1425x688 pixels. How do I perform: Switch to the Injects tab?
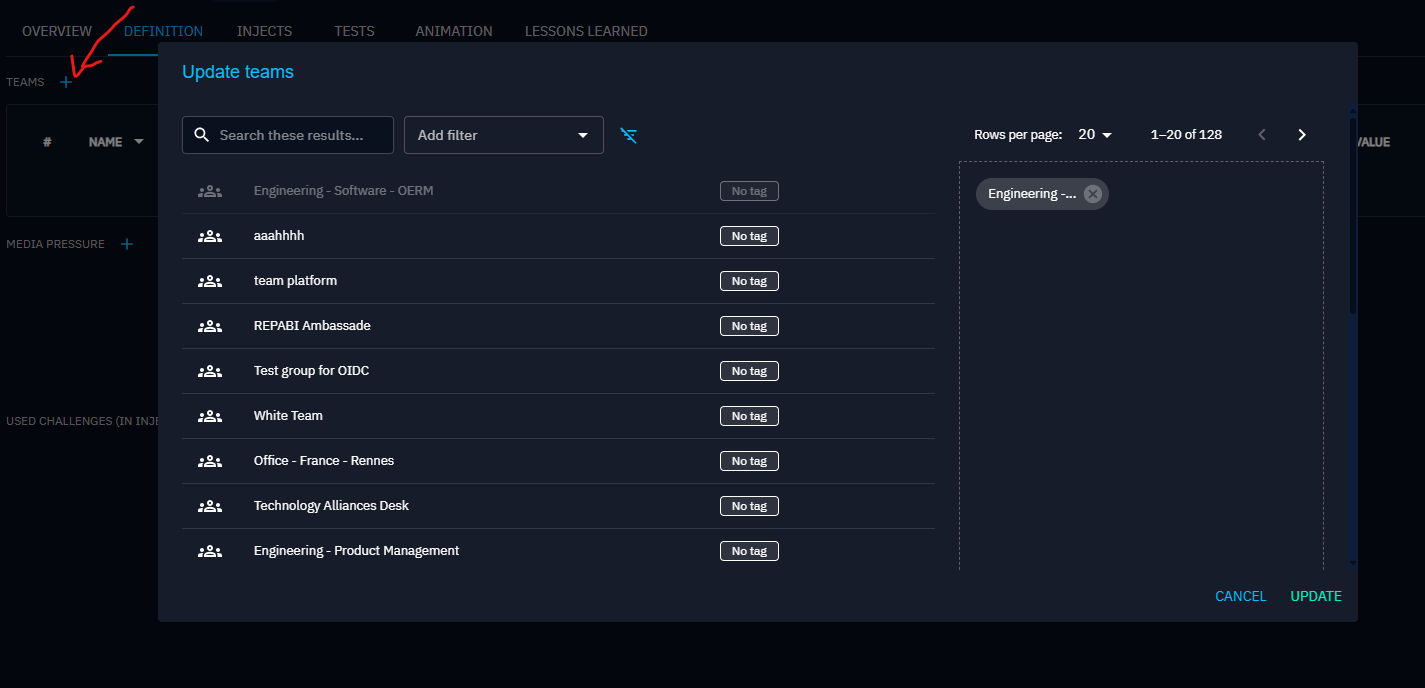[264, 31]
